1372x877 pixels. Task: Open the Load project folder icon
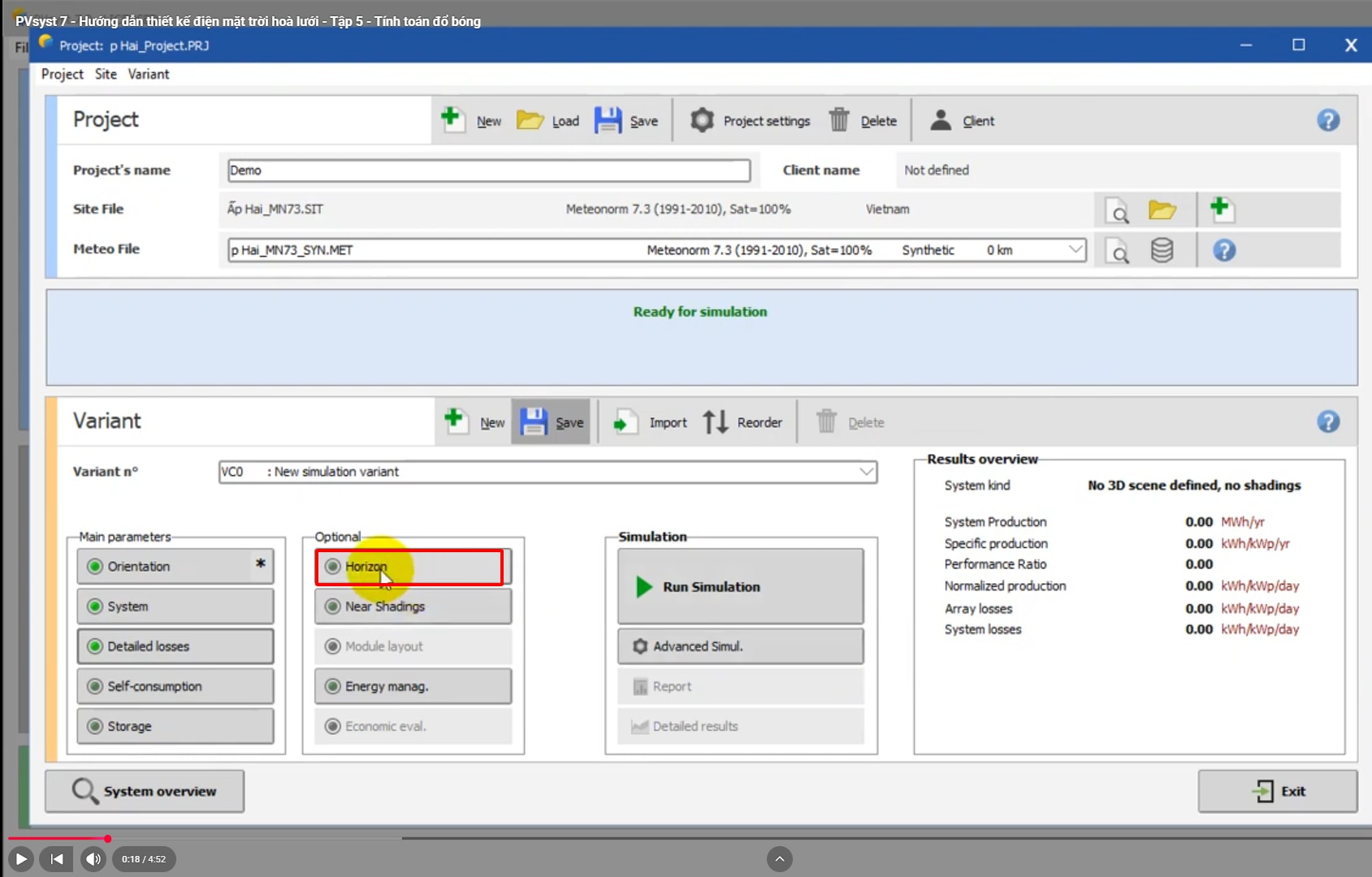pos(530,120)
